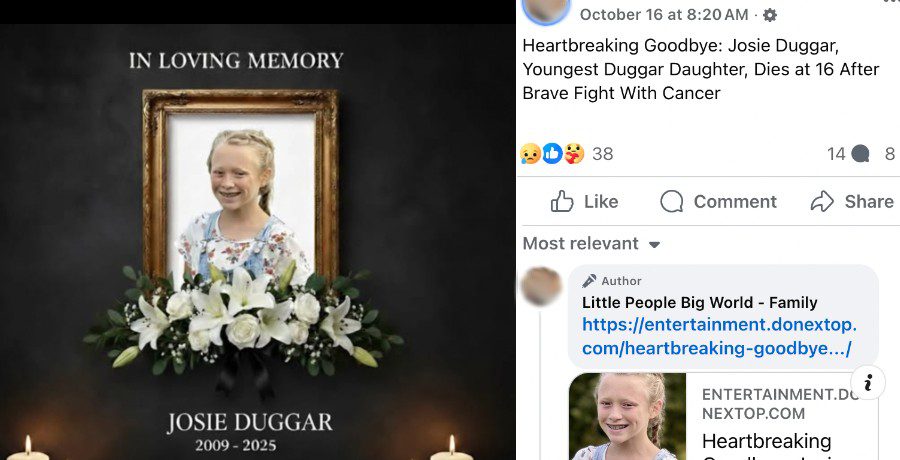Click the info icon on link preview
Viewport: 900px width, 460px height.
click(868, 382)
